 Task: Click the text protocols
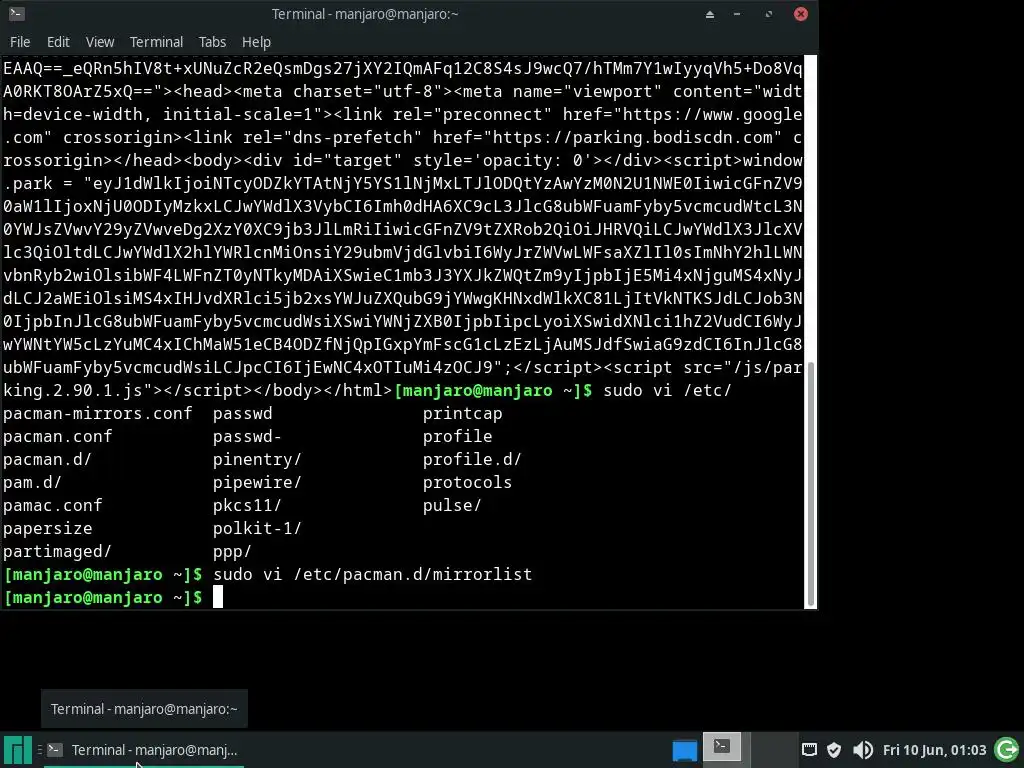(467, 483)
